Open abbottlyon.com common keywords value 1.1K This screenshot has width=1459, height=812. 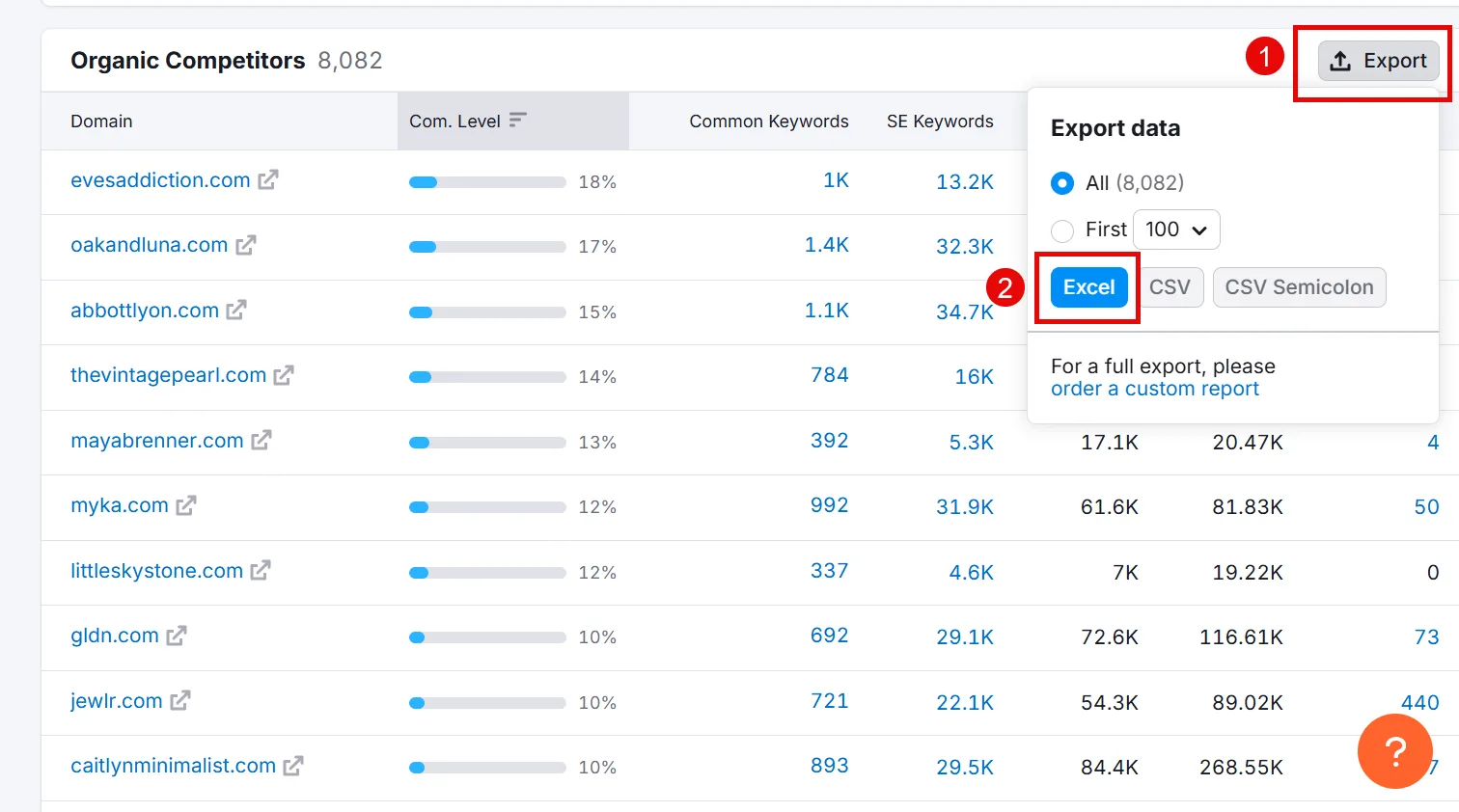click(x=827, y=311)
